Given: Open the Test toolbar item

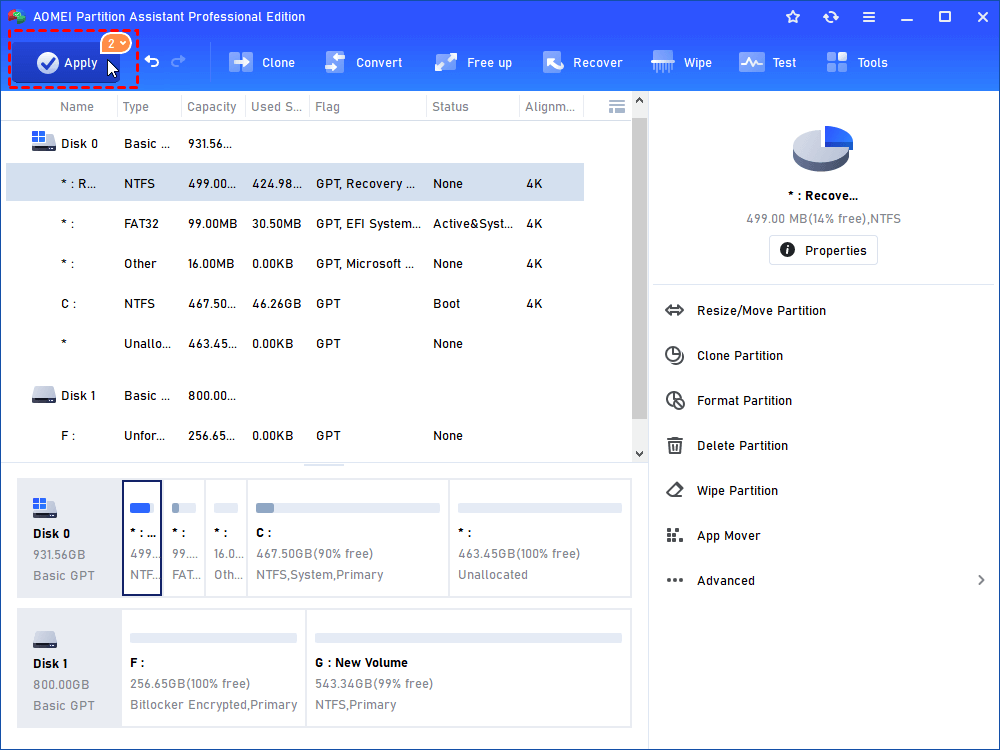Looking at the screenshot, I should click(x=768, y=63).
